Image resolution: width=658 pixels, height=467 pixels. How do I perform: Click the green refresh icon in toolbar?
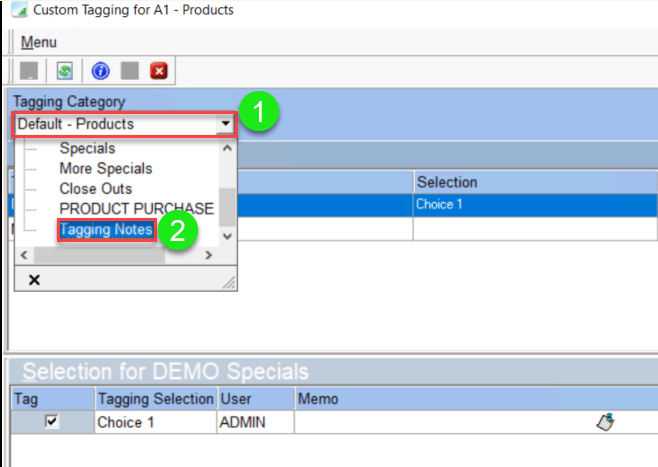pos(64,71)
